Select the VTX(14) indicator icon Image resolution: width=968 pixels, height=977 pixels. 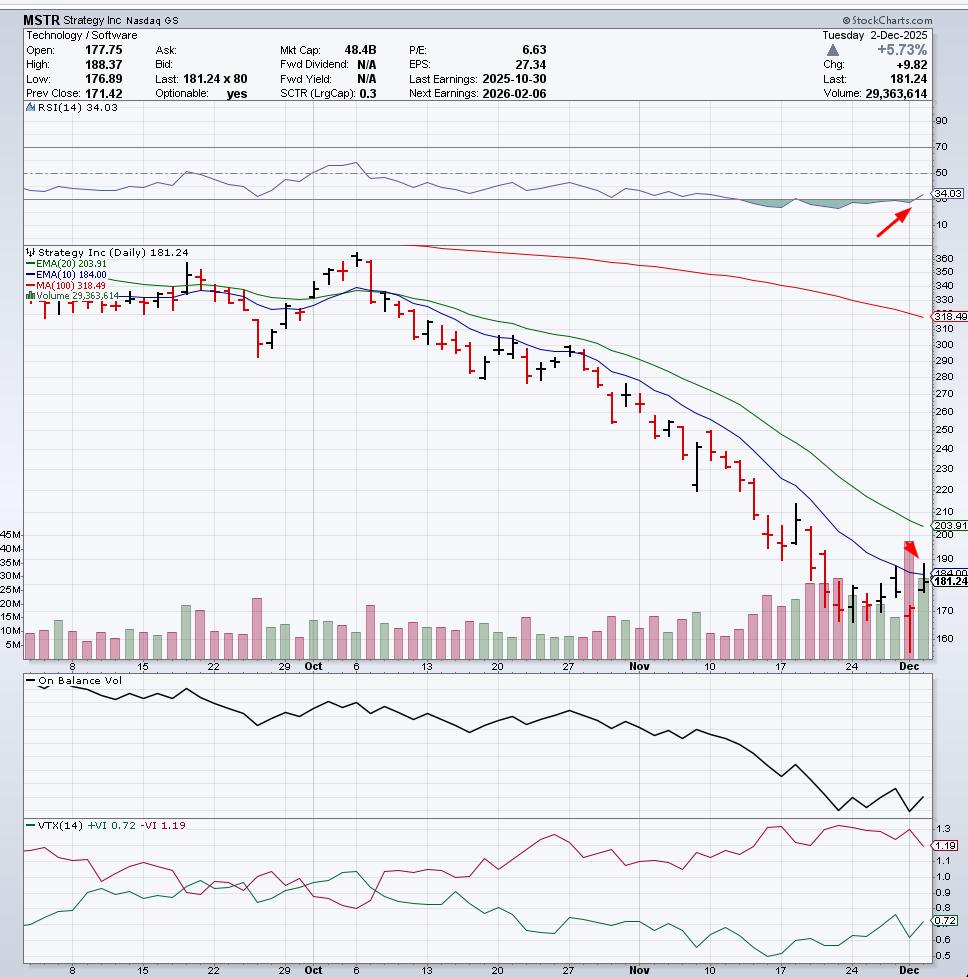(x=31, y=825)
